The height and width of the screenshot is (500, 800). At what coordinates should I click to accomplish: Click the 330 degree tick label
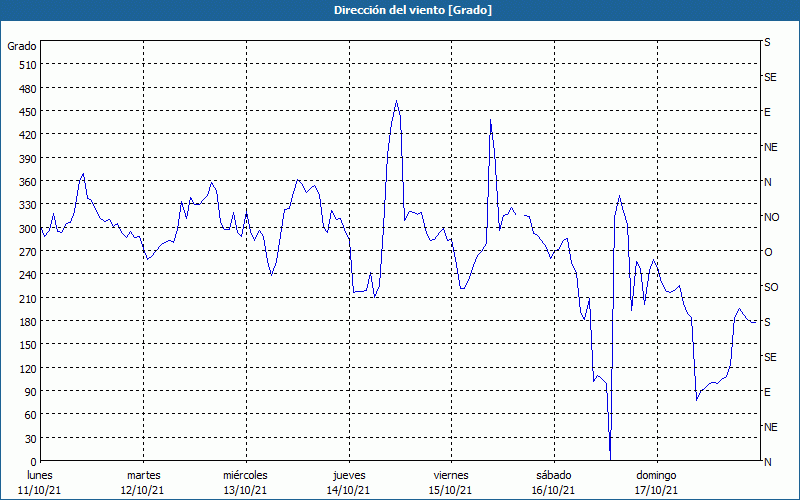coord(28,206)
